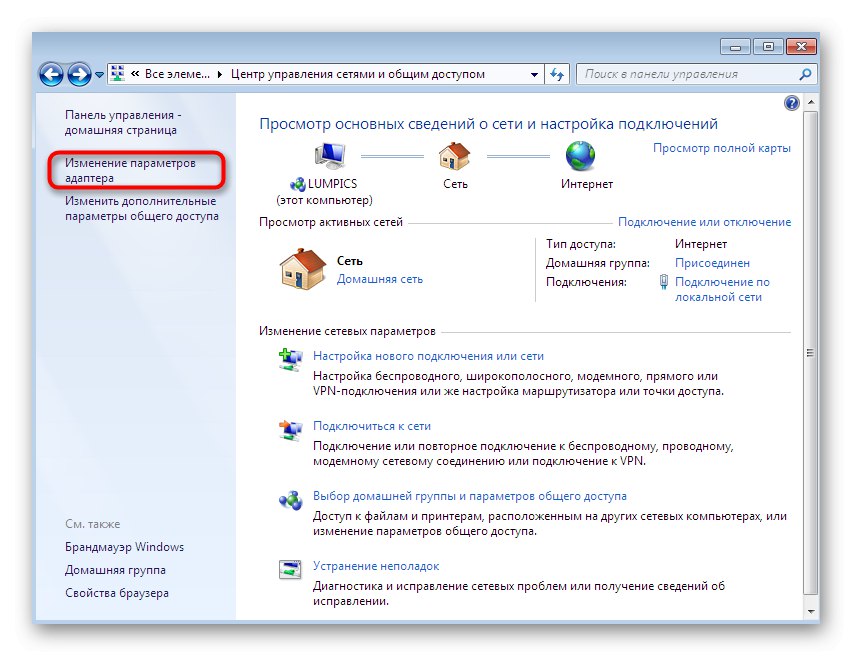Click the troubleshooting icon

[290, 570]
